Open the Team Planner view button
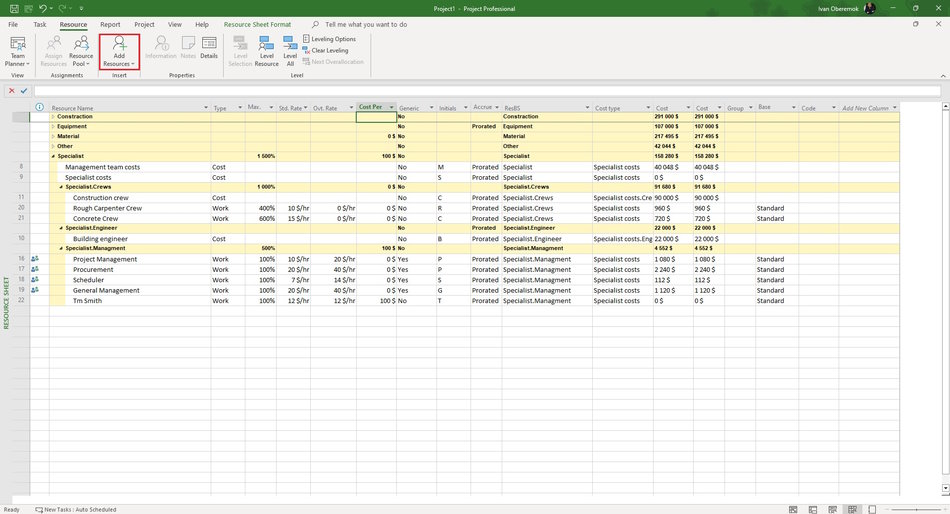Screen dimensions: 950x514 pos(18,51)
